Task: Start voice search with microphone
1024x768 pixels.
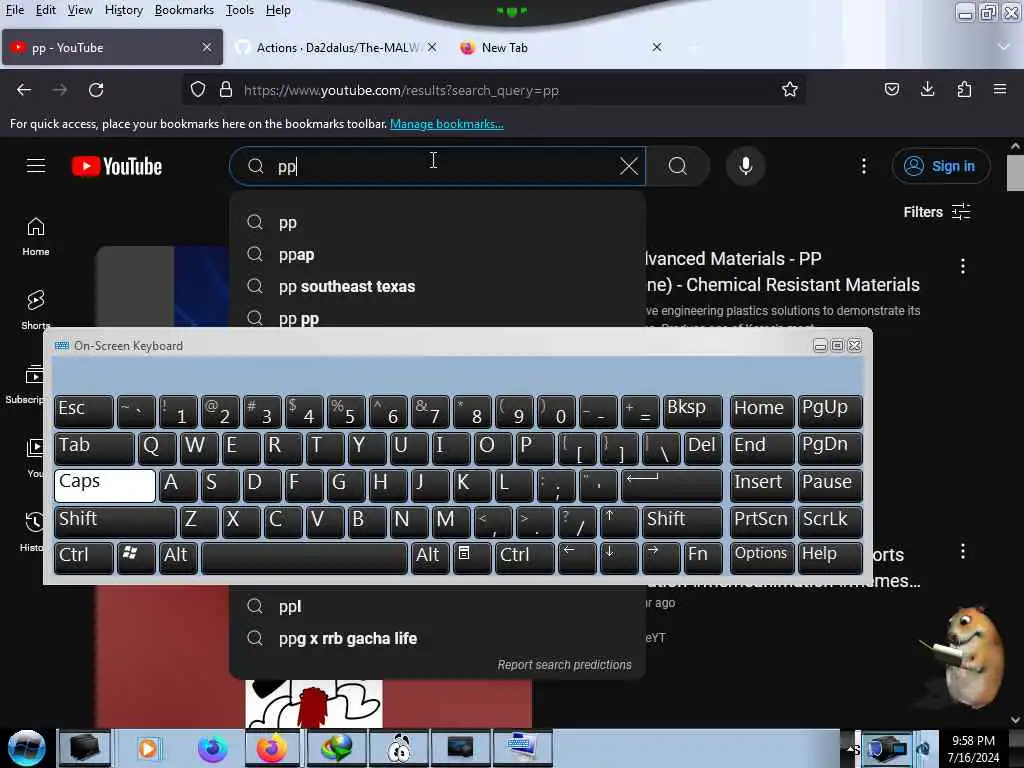Action: tap(745, 167)
